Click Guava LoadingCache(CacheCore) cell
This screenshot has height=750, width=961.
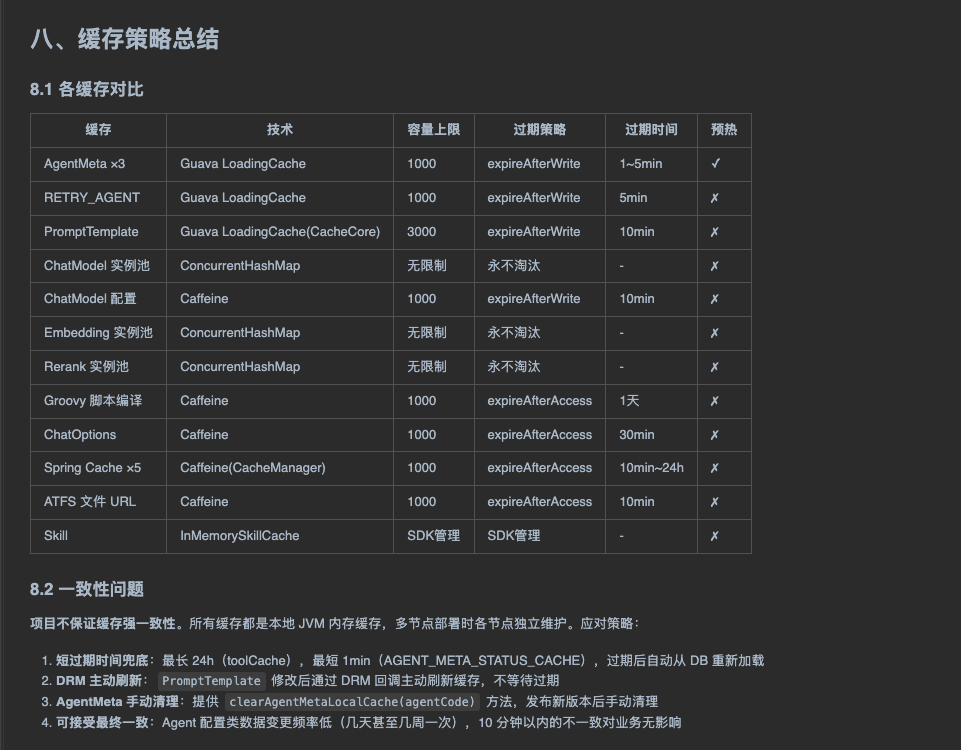[x=280, y=232]
